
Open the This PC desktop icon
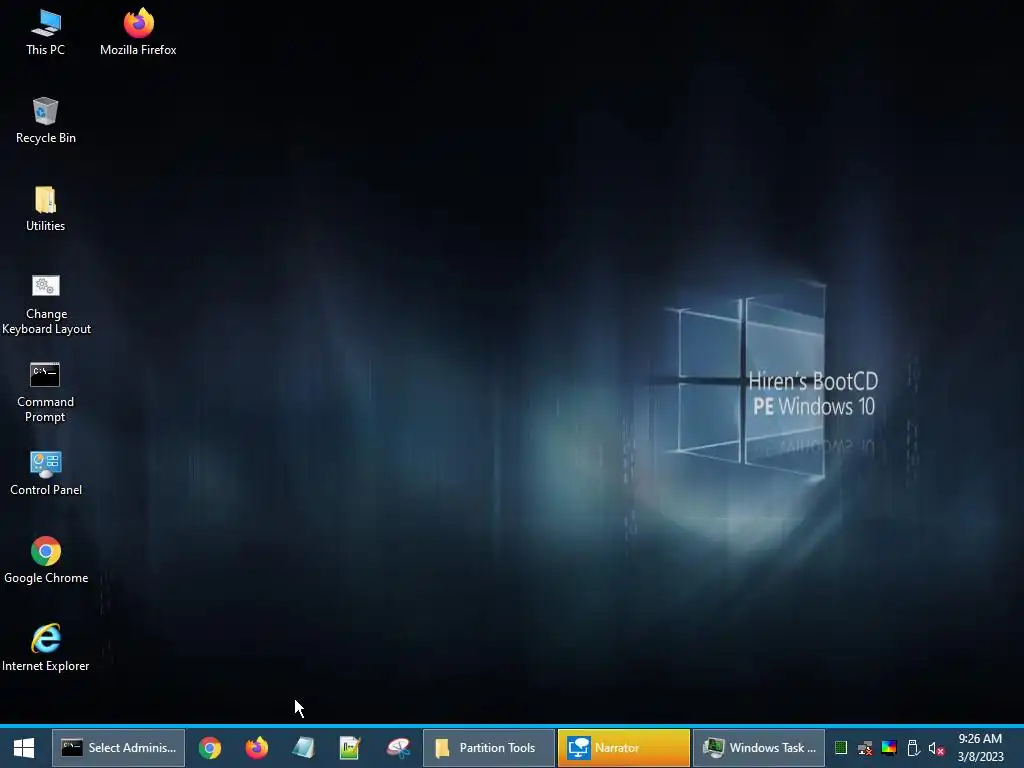45,32
